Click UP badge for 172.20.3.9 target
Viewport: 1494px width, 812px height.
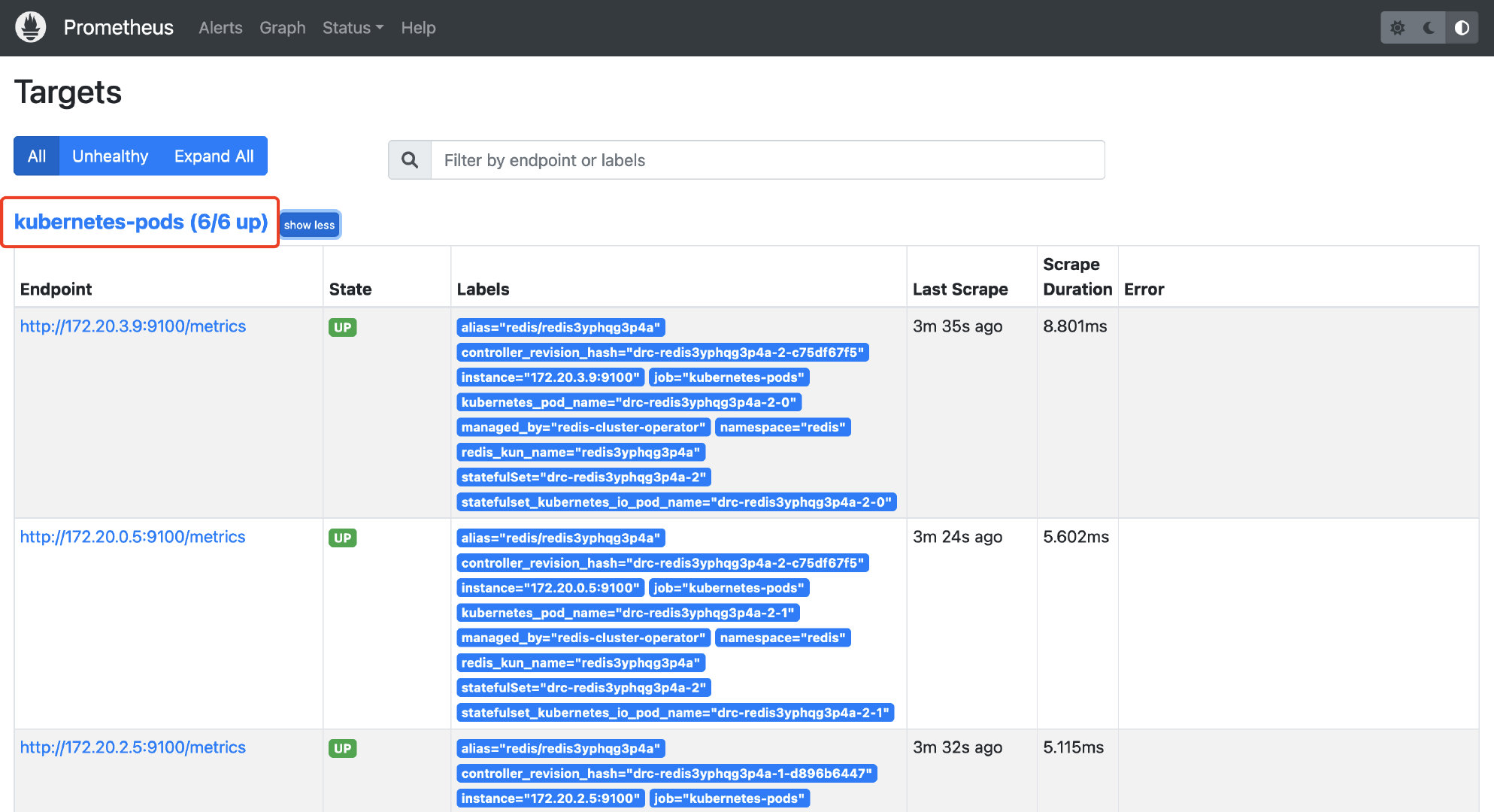[x=342, y=327]
